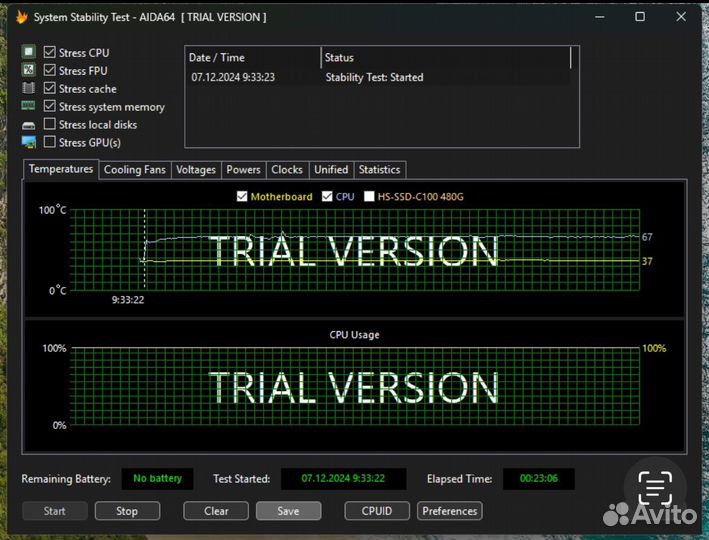Image resolution: width=709 pixels, height=540 pixels.
Task: Enable the HS-SSD-C100 480G graph checkbox
Action: [x=369, y=197]
